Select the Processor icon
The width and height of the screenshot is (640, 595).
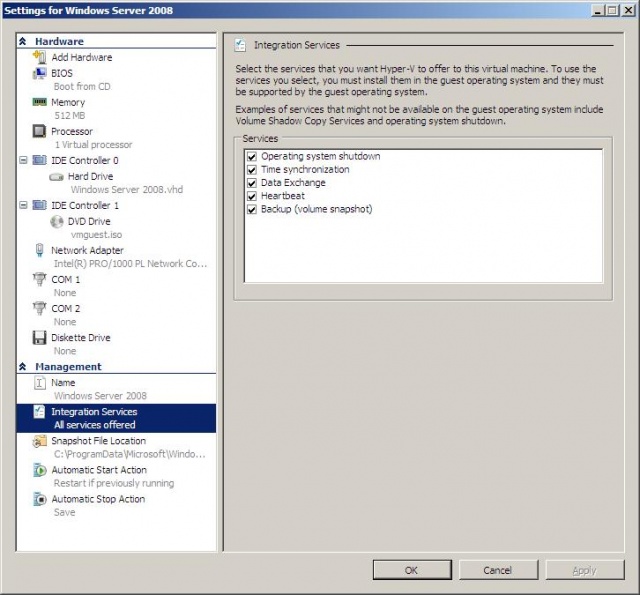39,131
